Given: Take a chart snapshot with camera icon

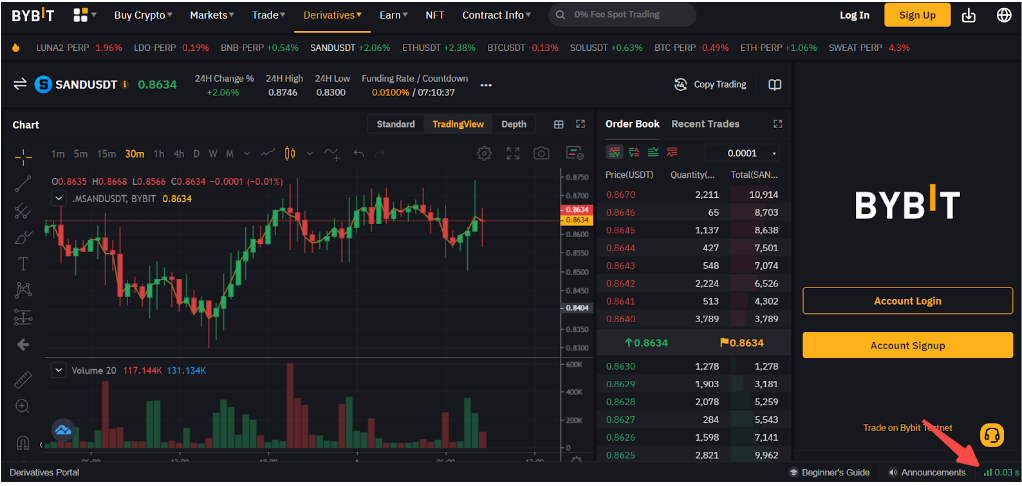Looking at the screenshot, I should tap(541, 153).
